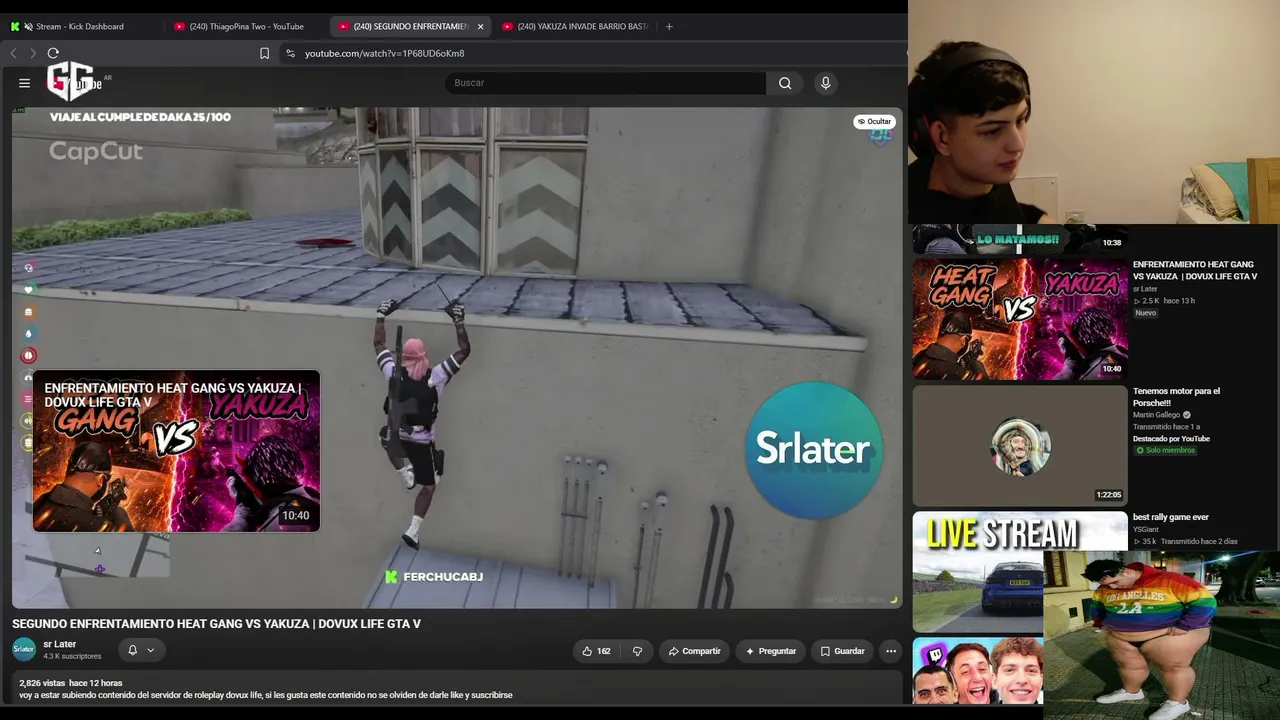
Task: Start voice search with the microphone
Action: pyautogui.click(x=825, y=83)
